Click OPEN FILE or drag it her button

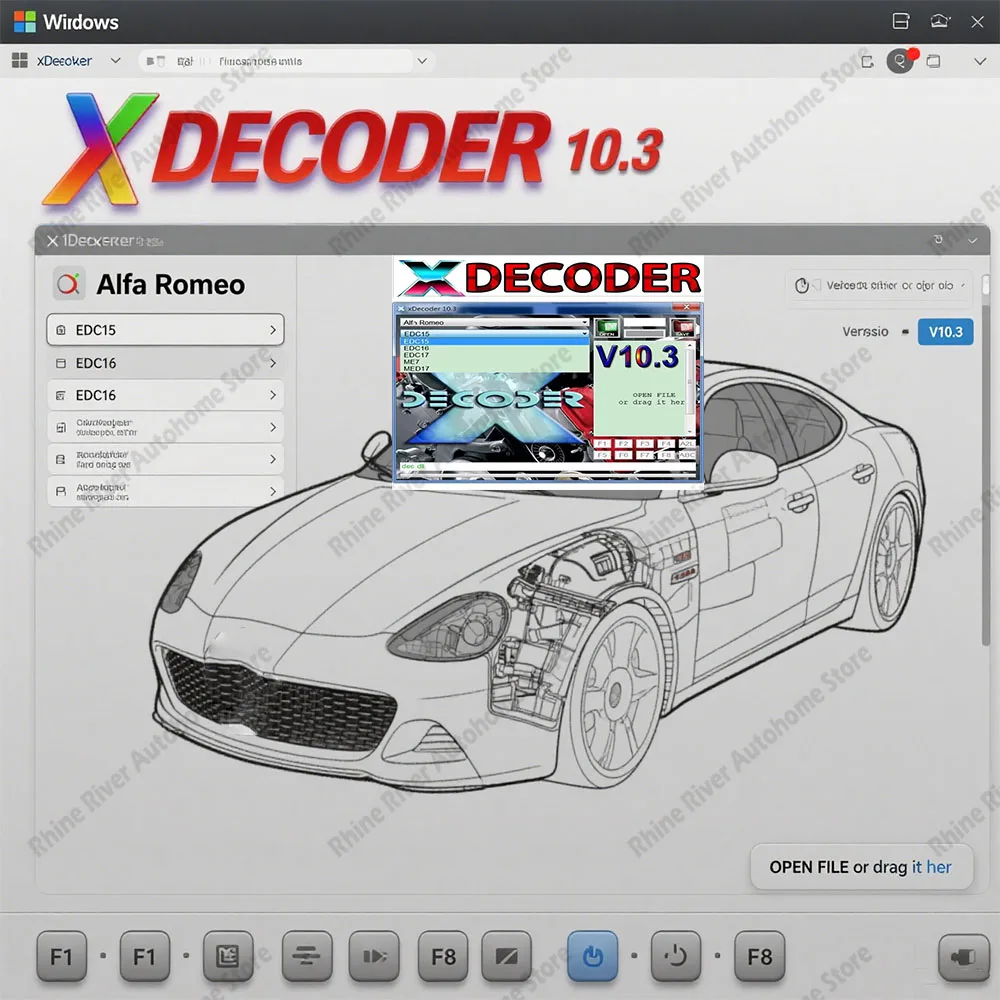point(861,867)
